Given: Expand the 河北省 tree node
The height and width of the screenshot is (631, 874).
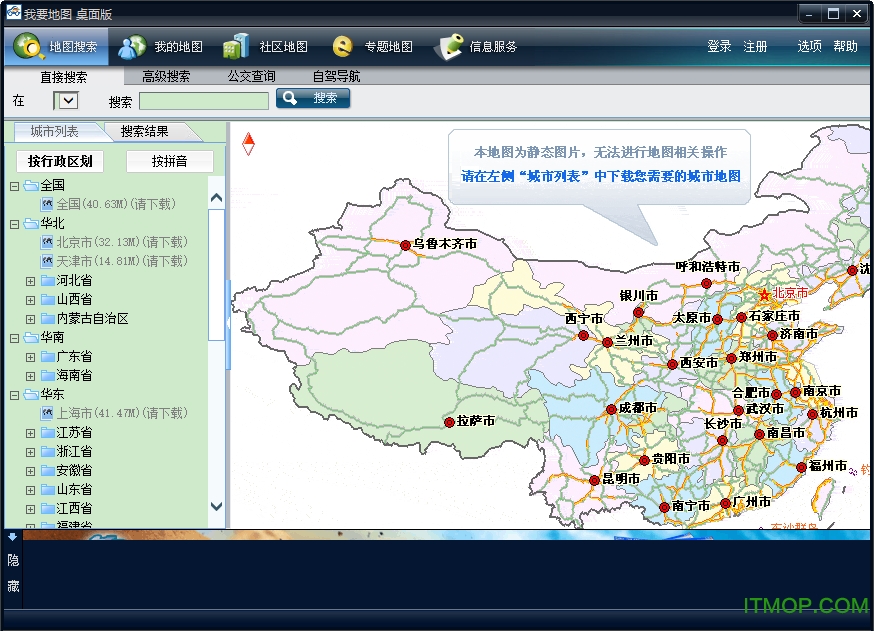Looking at the screenshot, I should [31, 280].
